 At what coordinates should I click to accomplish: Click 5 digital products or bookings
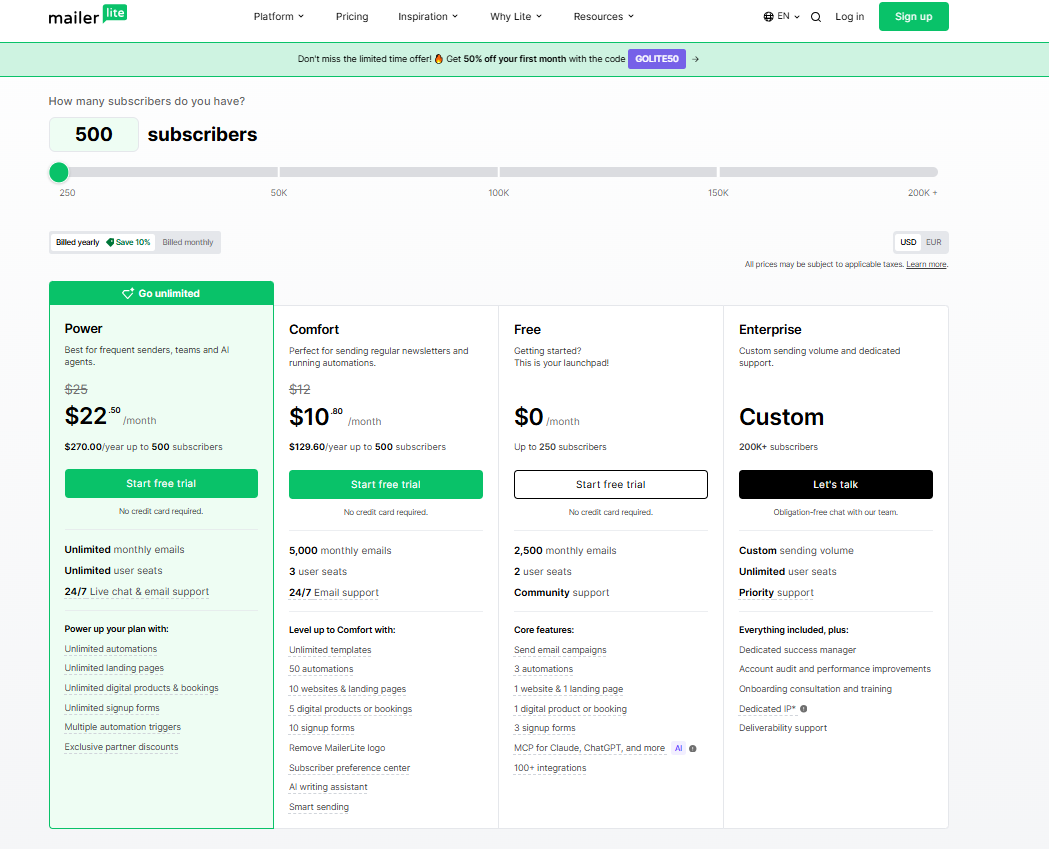(x=351, y=709)
